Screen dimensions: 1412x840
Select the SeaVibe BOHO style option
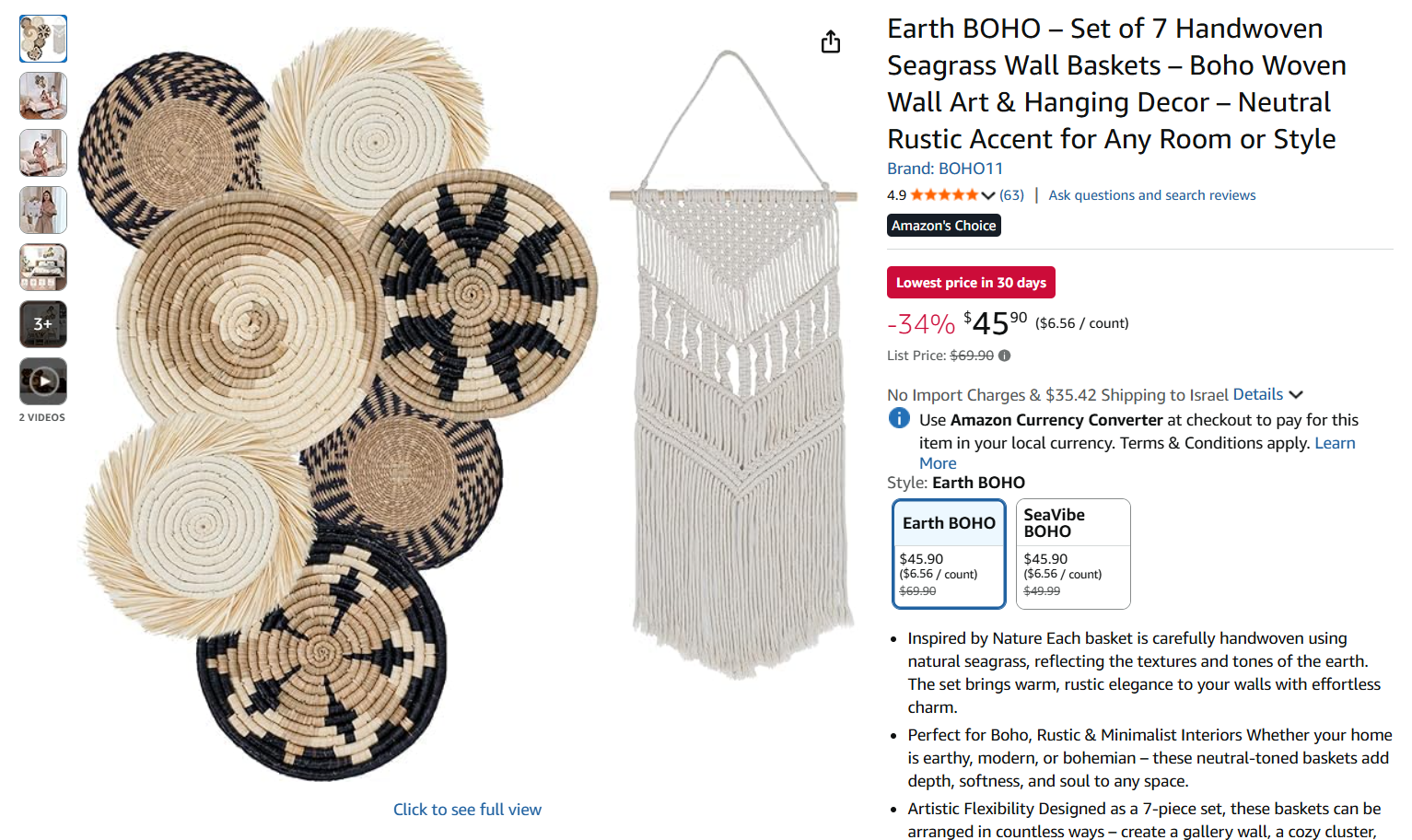coord(1073,554)
